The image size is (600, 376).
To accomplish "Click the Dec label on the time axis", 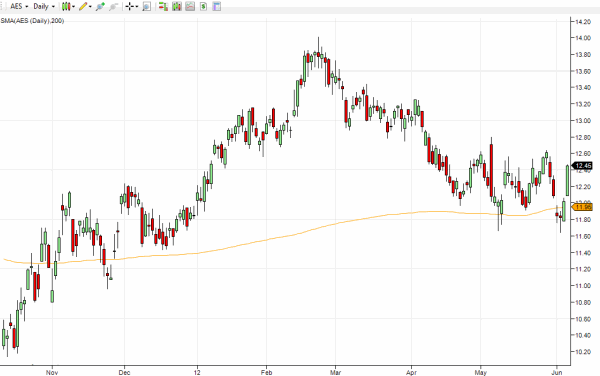I will (124, 372).
